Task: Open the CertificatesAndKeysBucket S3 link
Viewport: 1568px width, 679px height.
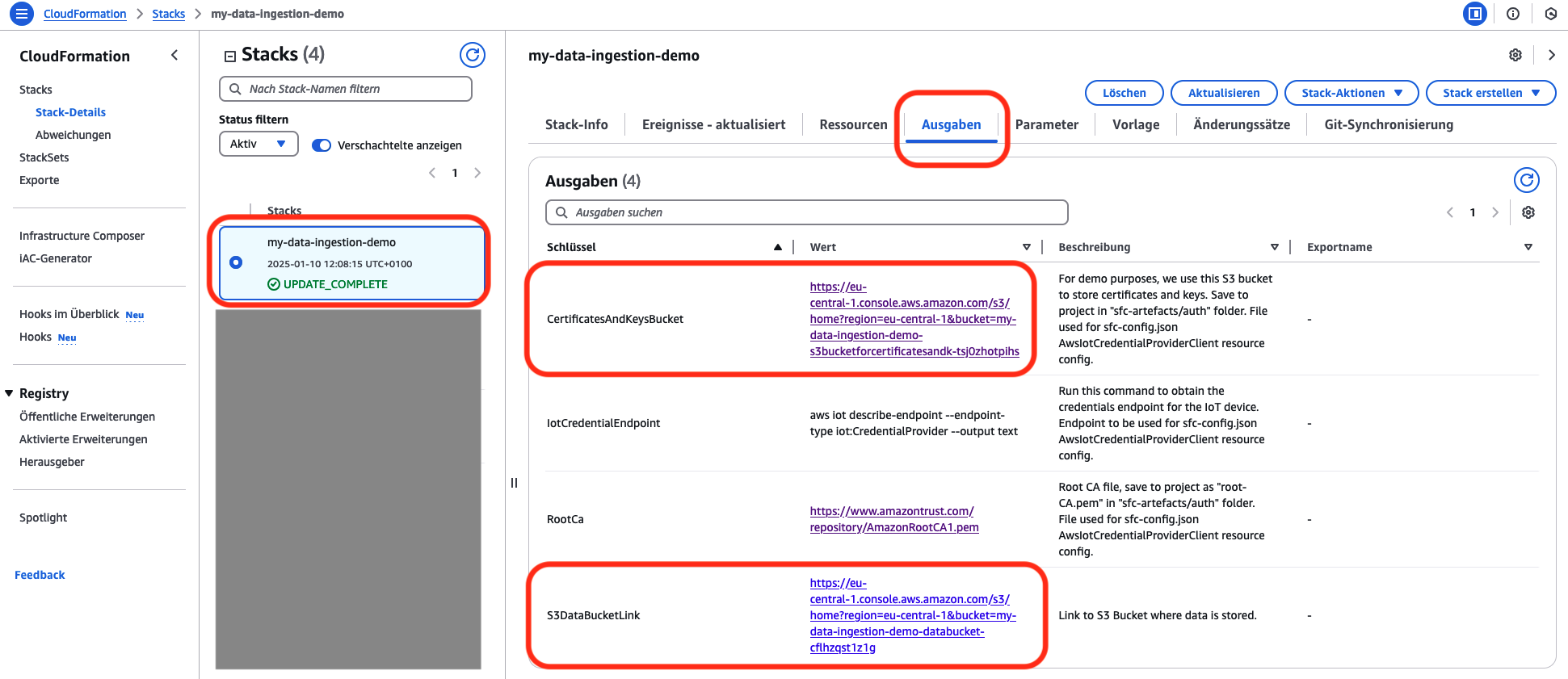Action: 914,319
